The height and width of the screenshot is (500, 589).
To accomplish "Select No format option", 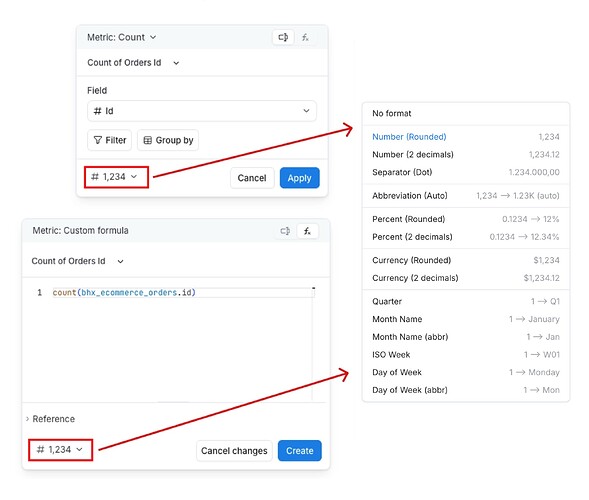I will tap(466, 113).
